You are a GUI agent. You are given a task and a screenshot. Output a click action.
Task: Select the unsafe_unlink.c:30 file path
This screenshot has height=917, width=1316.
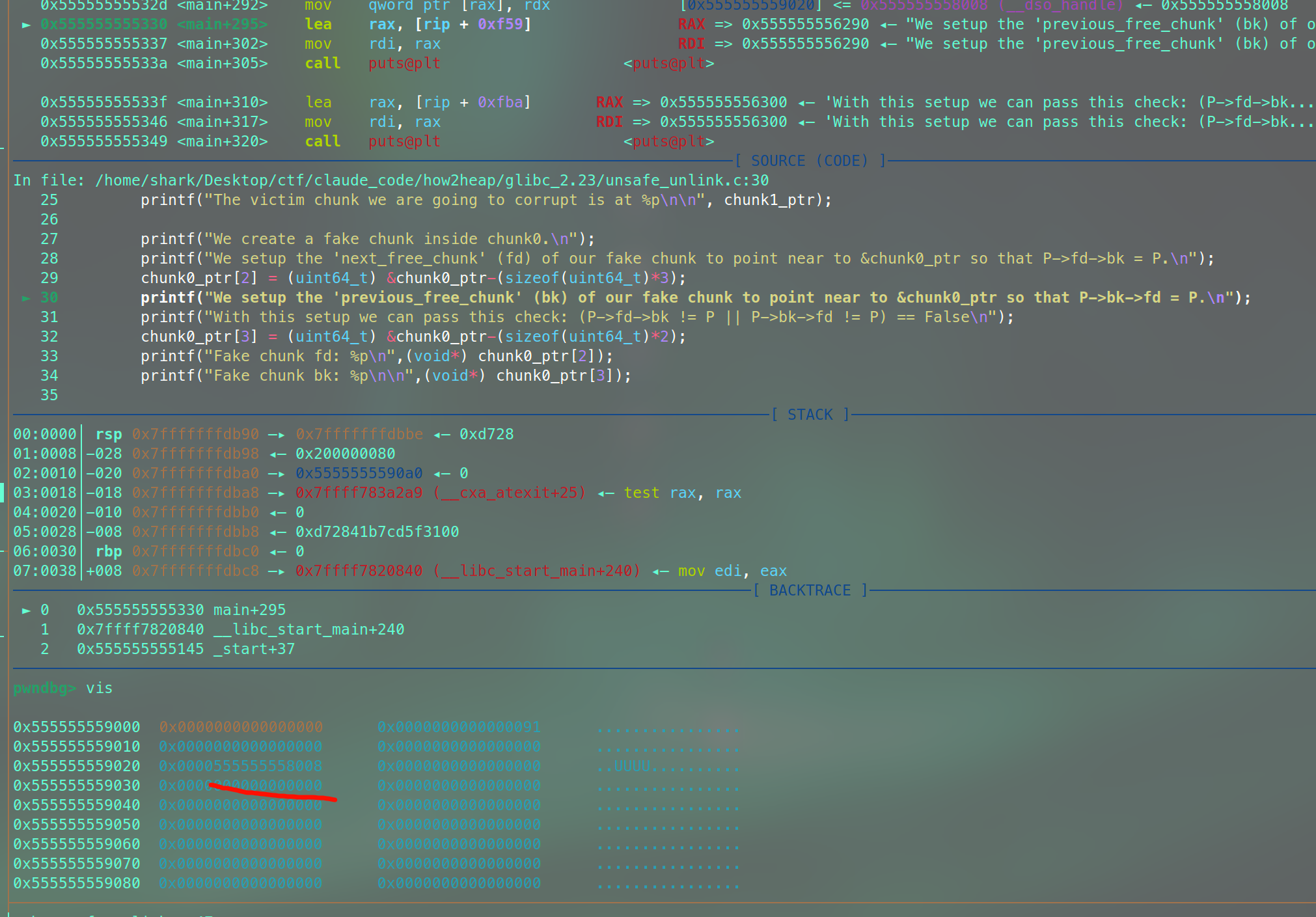pyautogui.click(x=432, y=180)
